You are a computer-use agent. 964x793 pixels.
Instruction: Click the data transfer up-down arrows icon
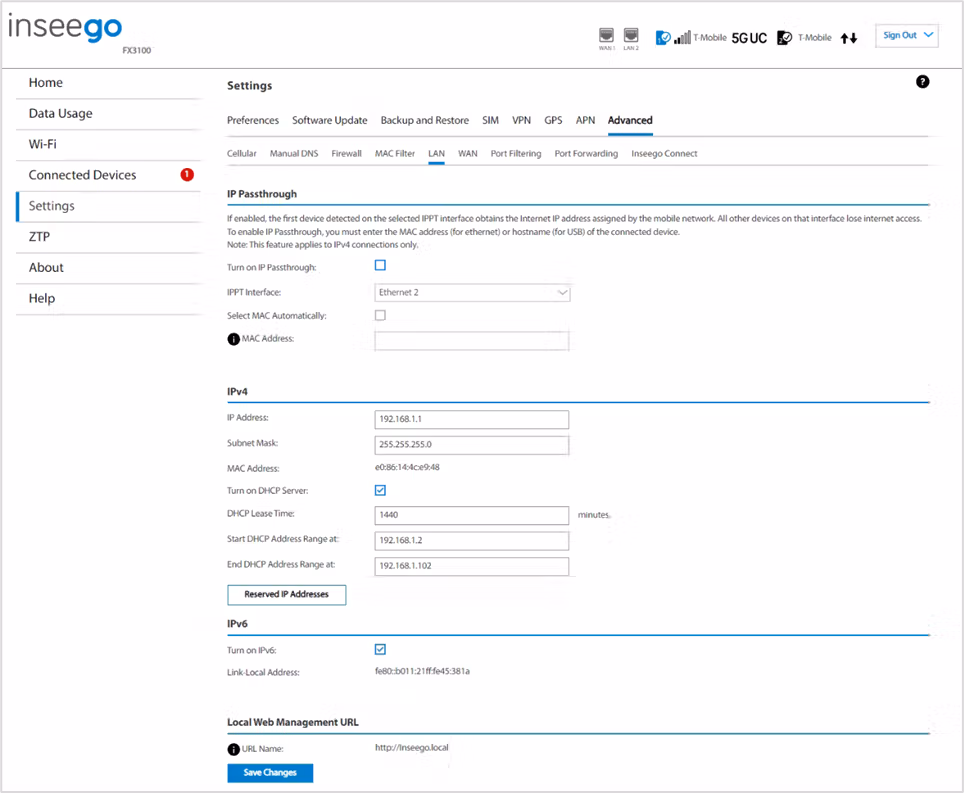pyautogui.click(x=849, y=38)
